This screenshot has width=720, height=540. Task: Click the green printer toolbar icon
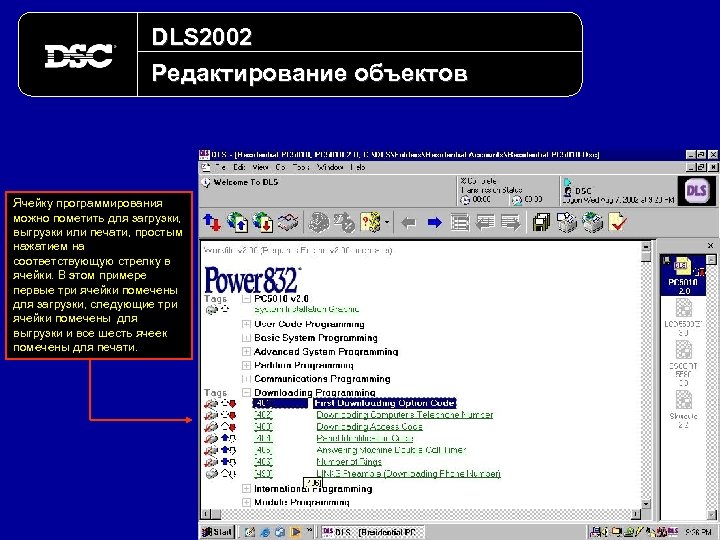pos(592,223)
